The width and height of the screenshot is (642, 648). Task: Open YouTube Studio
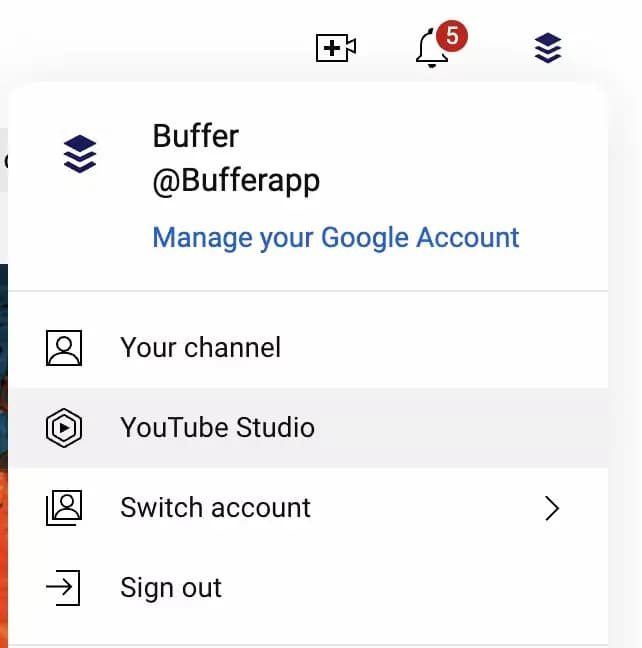pyautogui.click(x=217, y=428)
